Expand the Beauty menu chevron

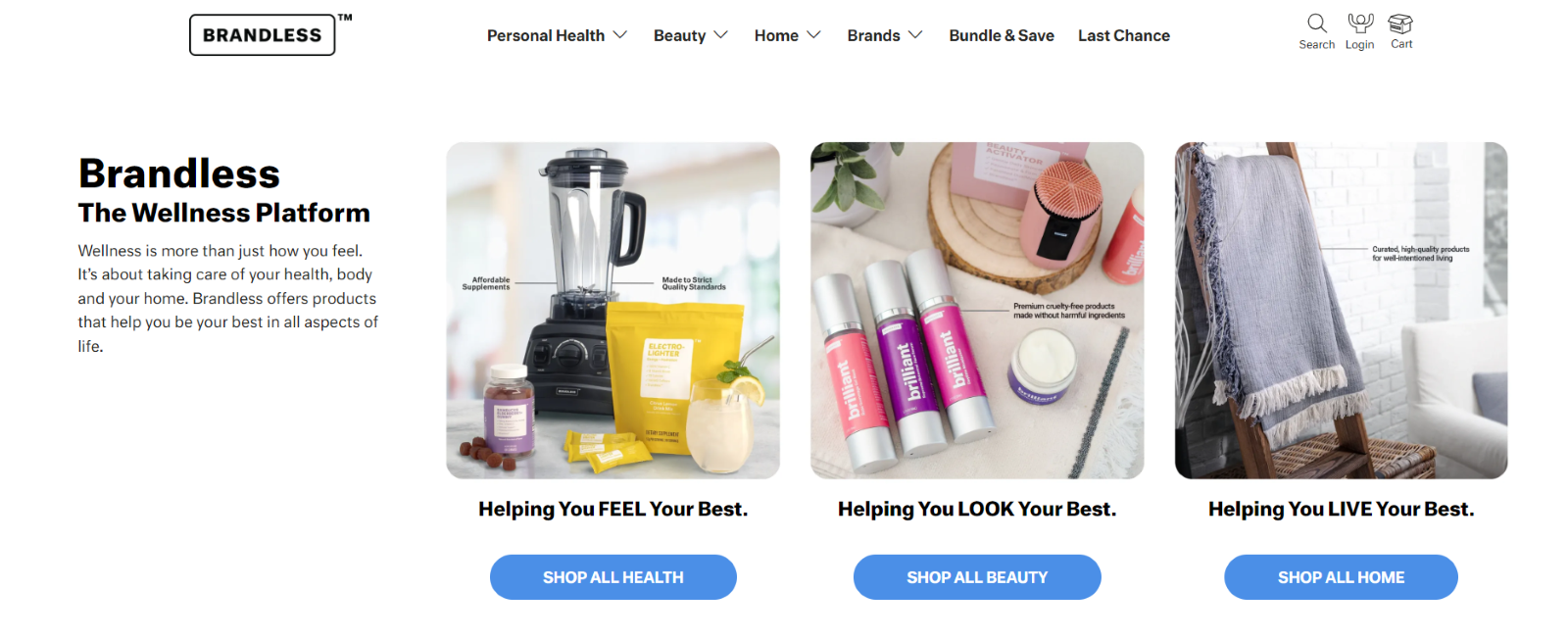click(720, 35)
